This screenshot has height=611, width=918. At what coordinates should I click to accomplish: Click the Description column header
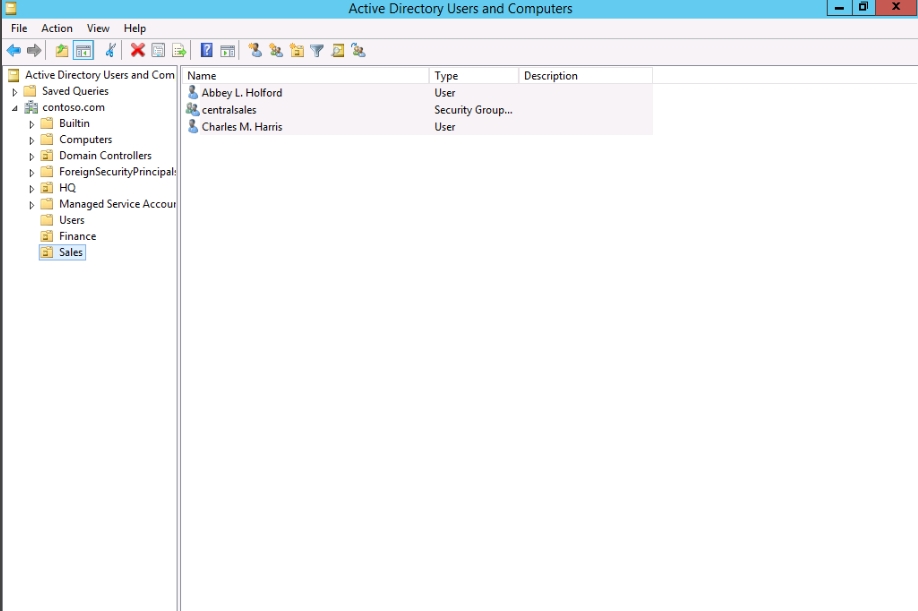585,75
